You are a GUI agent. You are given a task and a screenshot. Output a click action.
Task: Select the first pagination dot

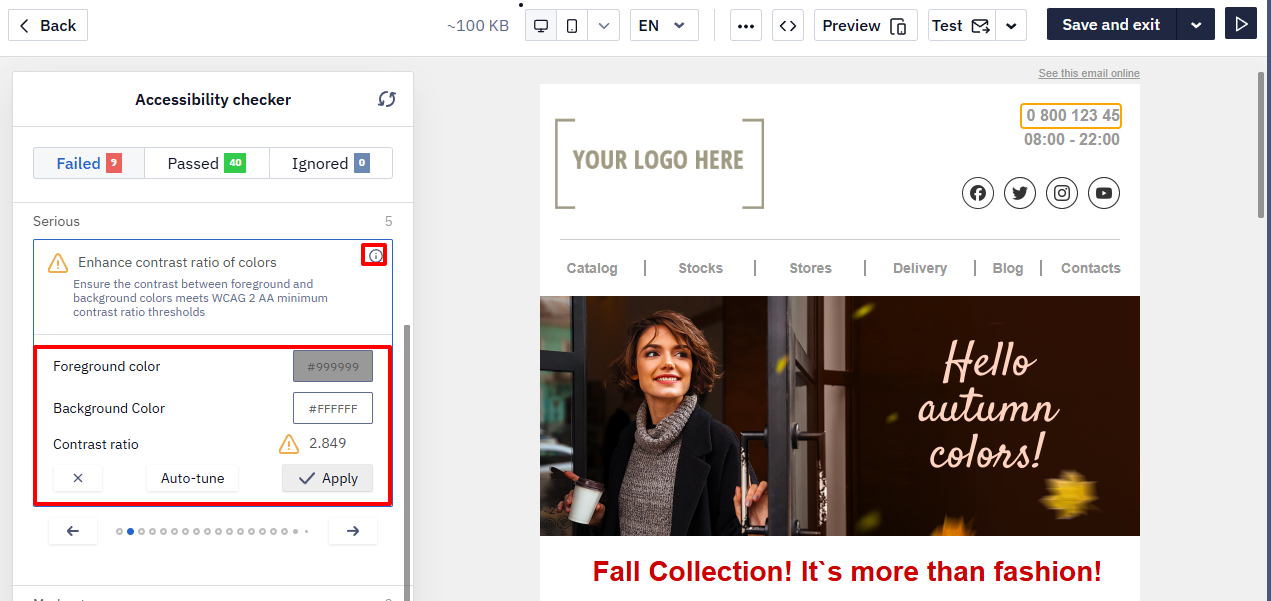120,532
